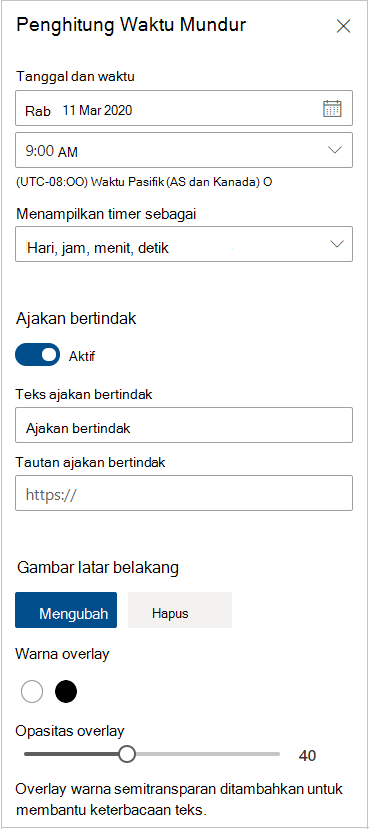Toggle the Ajakan bertindak Aktif switch
Screen dimensions: 369x829
point(38,355)
